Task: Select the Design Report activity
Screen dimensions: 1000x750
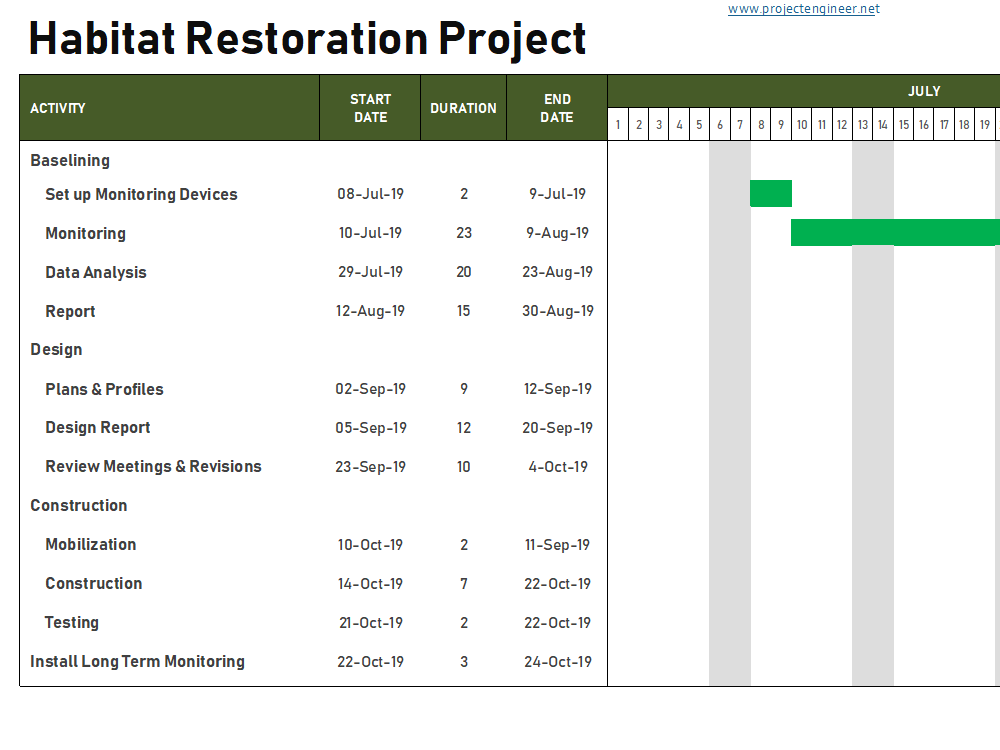Action: 98,427
